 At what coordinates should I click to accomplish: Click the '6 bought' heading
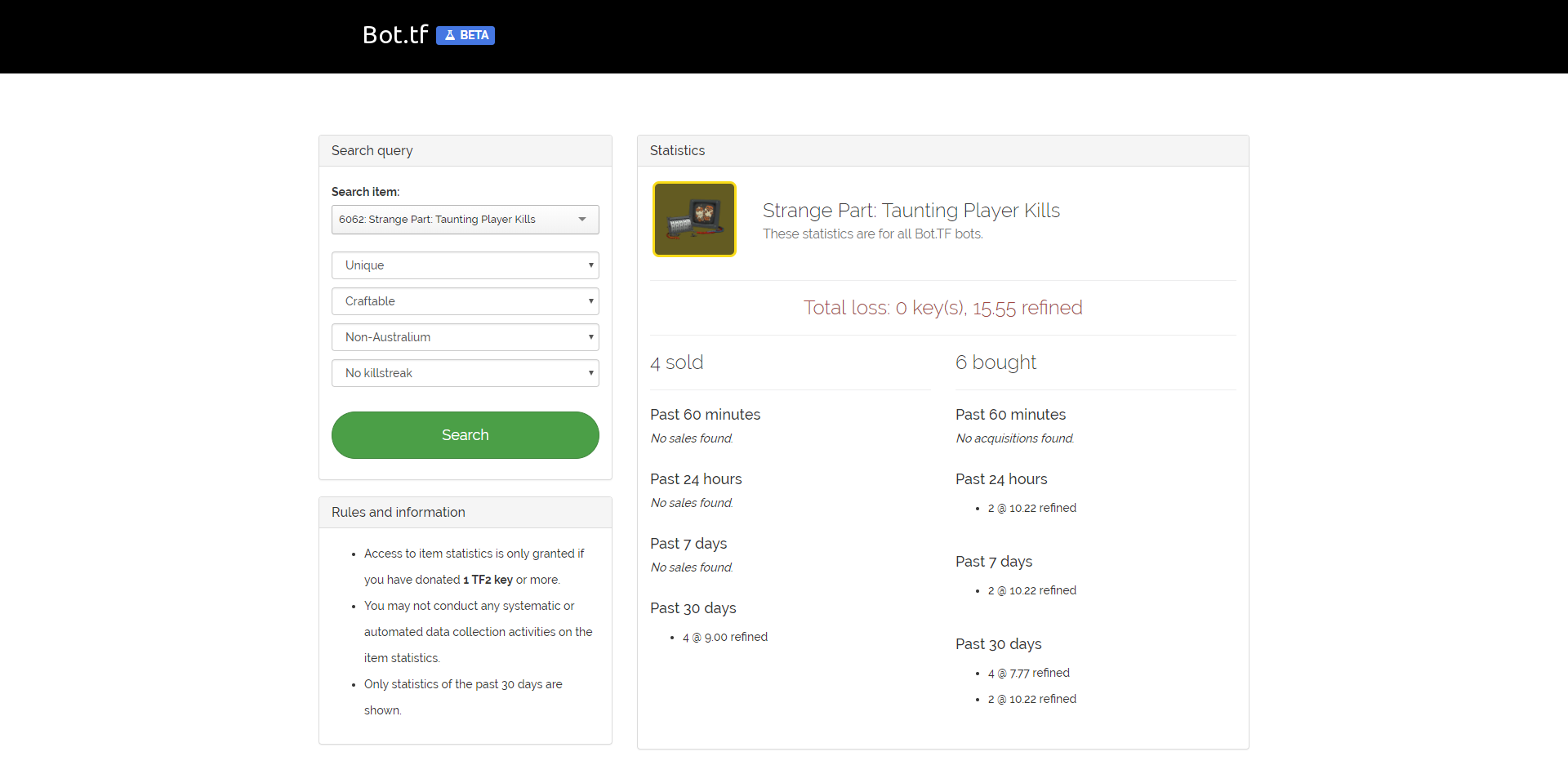(x=996, y=363)
